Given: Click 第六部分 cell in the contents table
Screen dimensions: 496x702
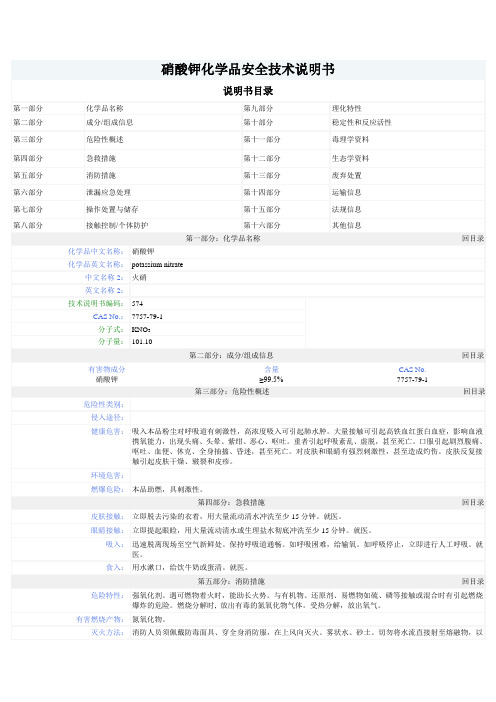Looking at the screenshot, I should point(28,192).
